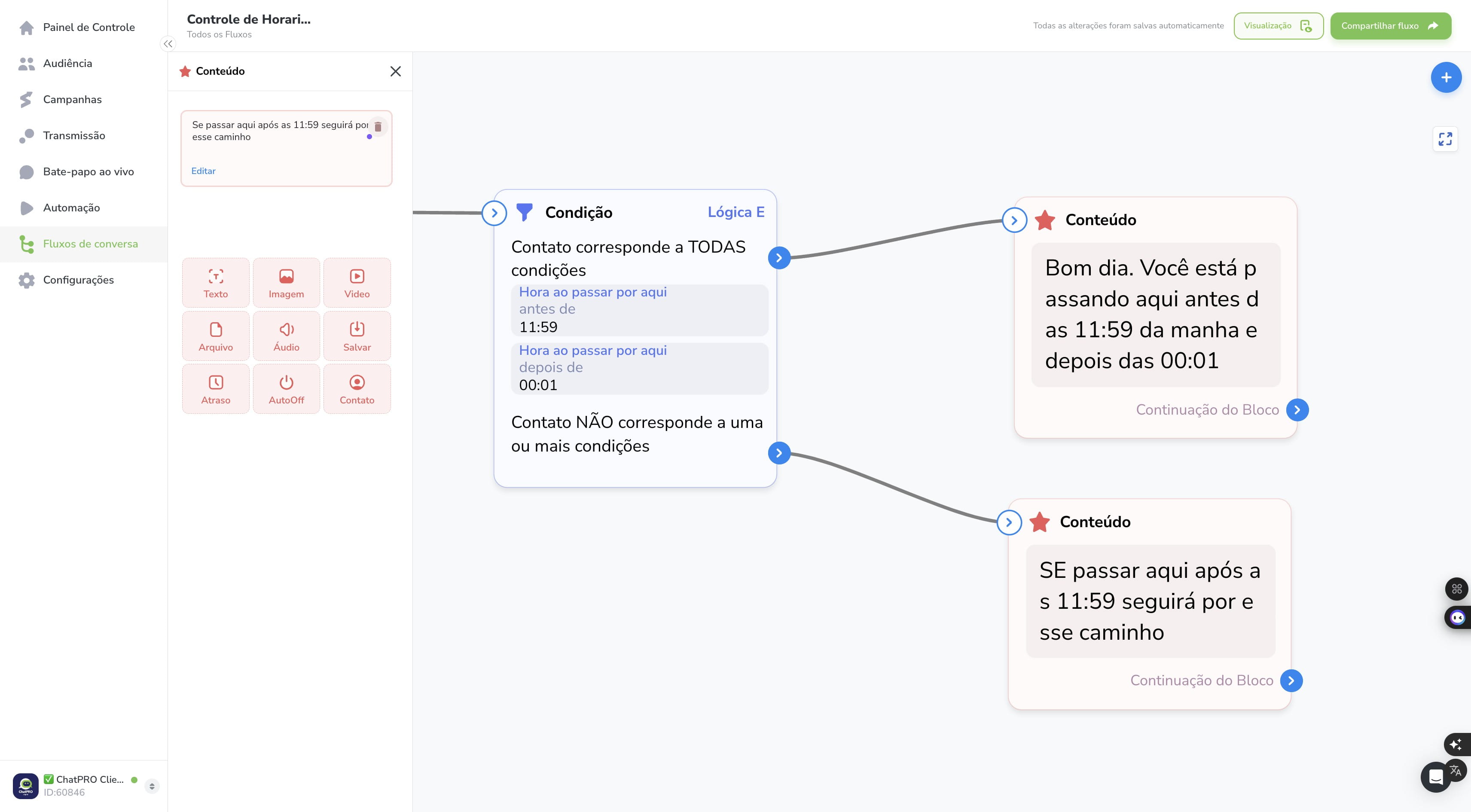The image size is (1471, 812).
Task: Click the ChatPRO account avatar
Action: [x=26, y=786]
